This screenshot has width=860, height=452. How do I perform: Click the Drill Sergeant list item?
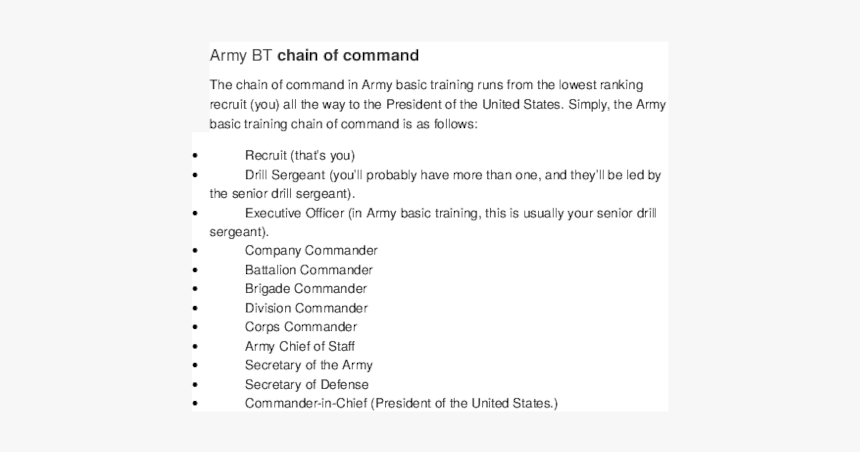pos(435,184)
